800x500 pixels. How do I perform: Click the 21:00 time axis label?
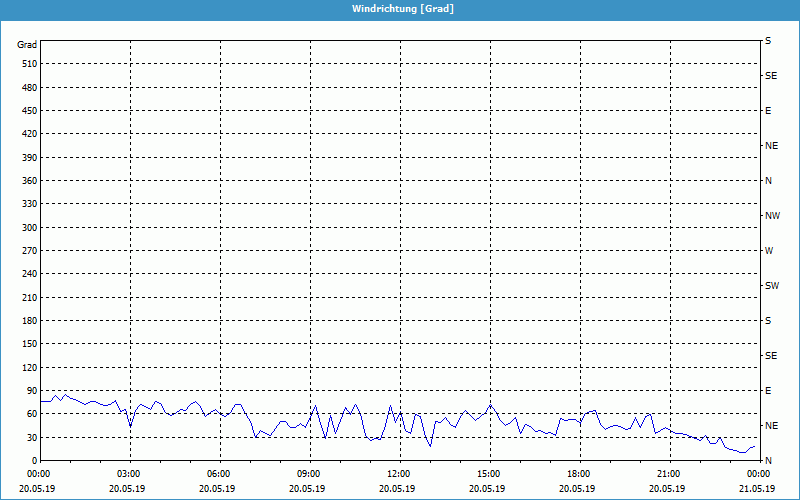tap(669, 474)
